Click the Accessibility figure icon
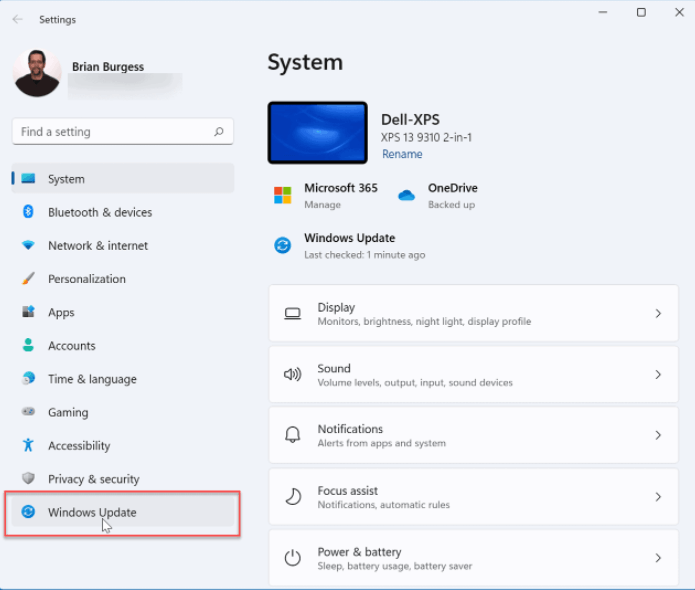This screenshot has width=695, height=590. click(28, 445)
